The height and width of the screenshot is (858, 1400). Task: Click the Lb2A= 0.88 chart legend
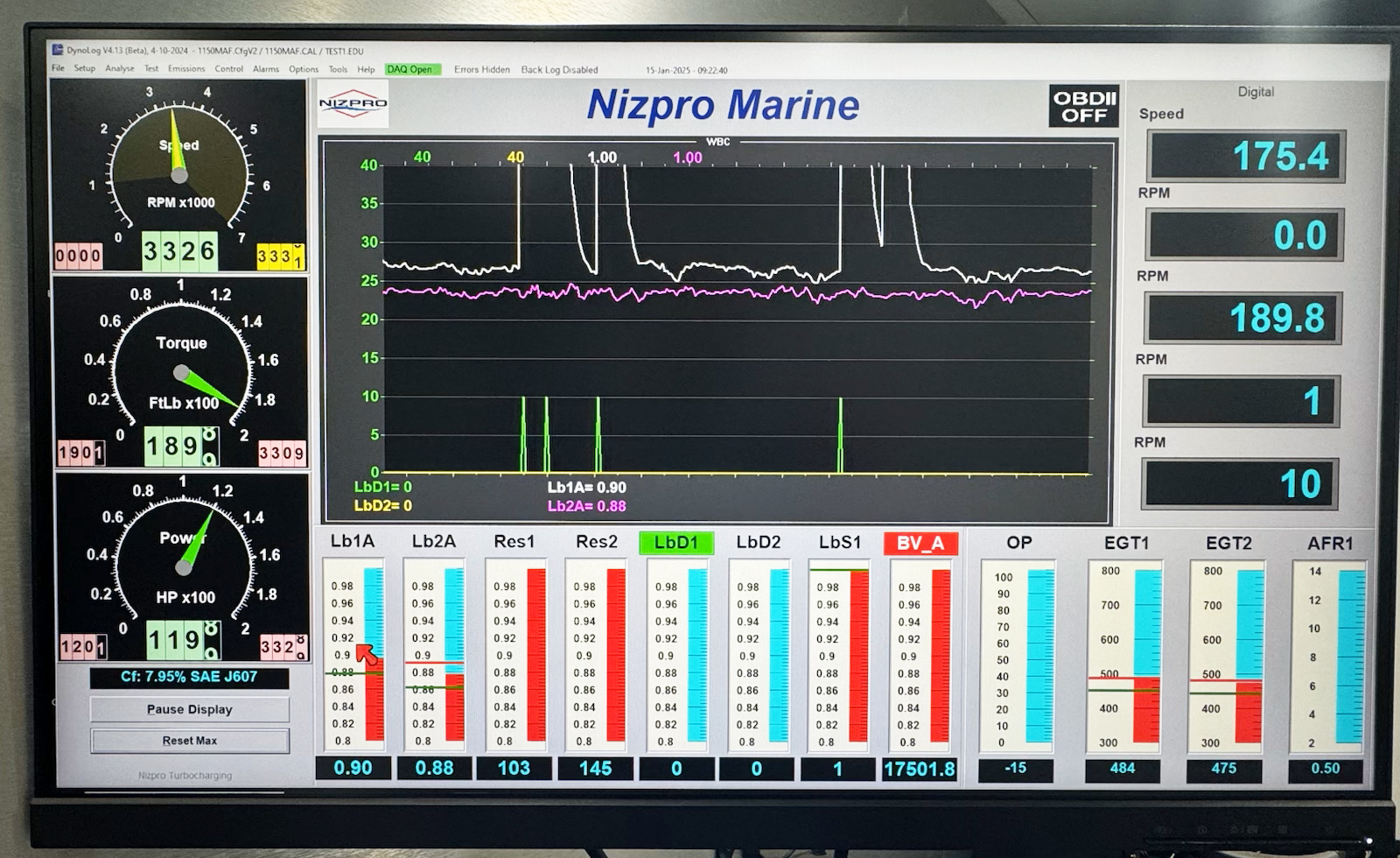[x=586, y=506]
